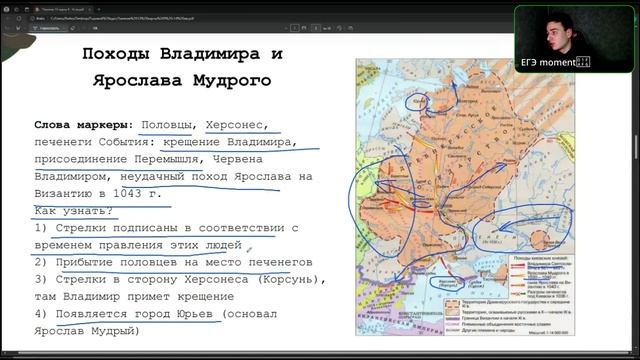Select the PDF highlight tool
Viewport: 640px width, 360px height.
click(x=18, y=28)
